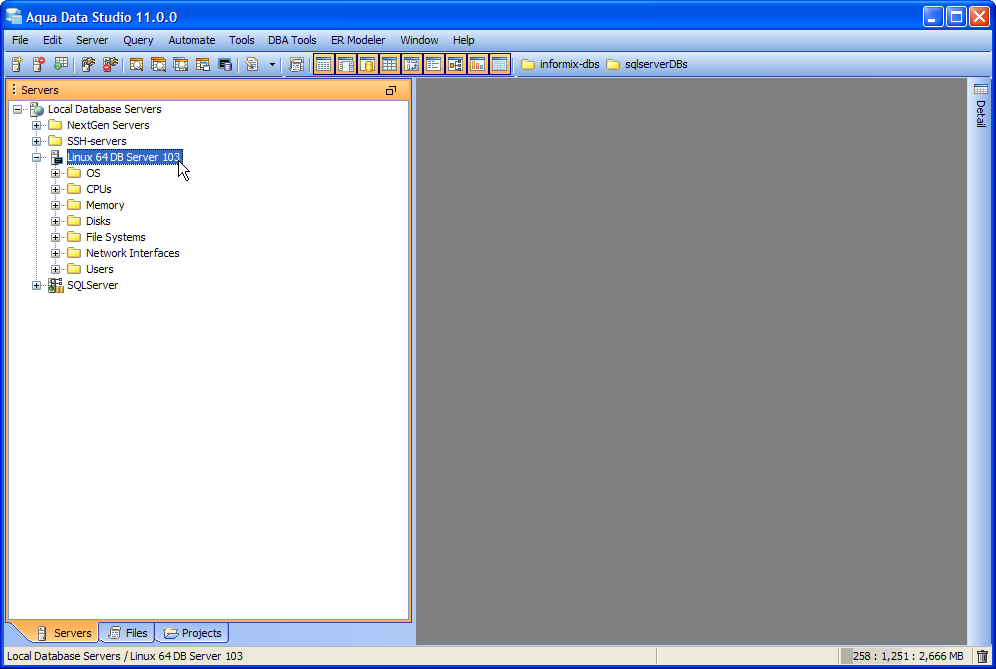Screen dimensions: 996x669
Task: Maximize the Servers panel using its header icon
Action: (x=391, y=91)
